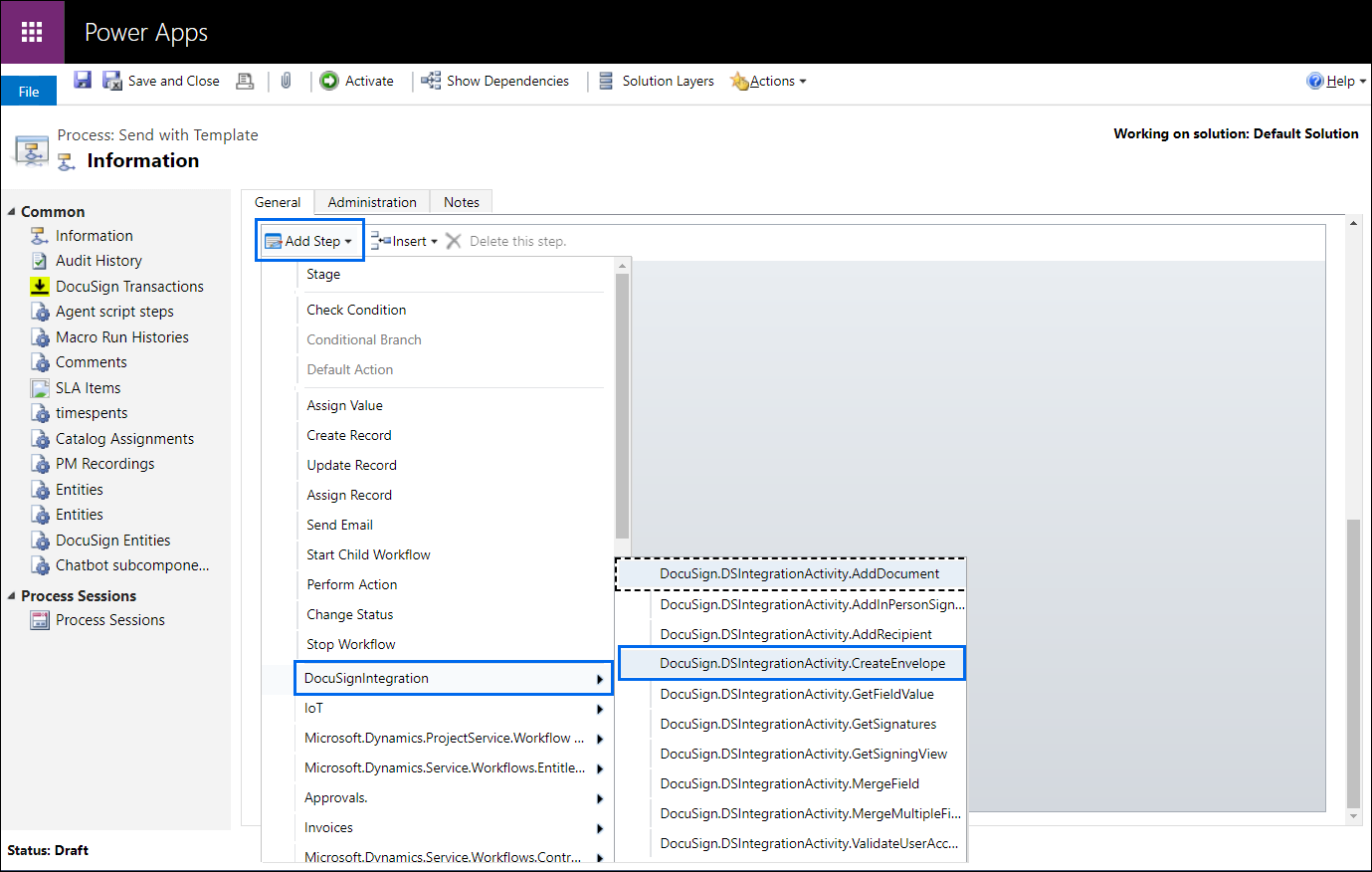The height and width of the screenshot is (872, 1372).
Task: Click Show Dependencies button label
Action: point(507,81)
